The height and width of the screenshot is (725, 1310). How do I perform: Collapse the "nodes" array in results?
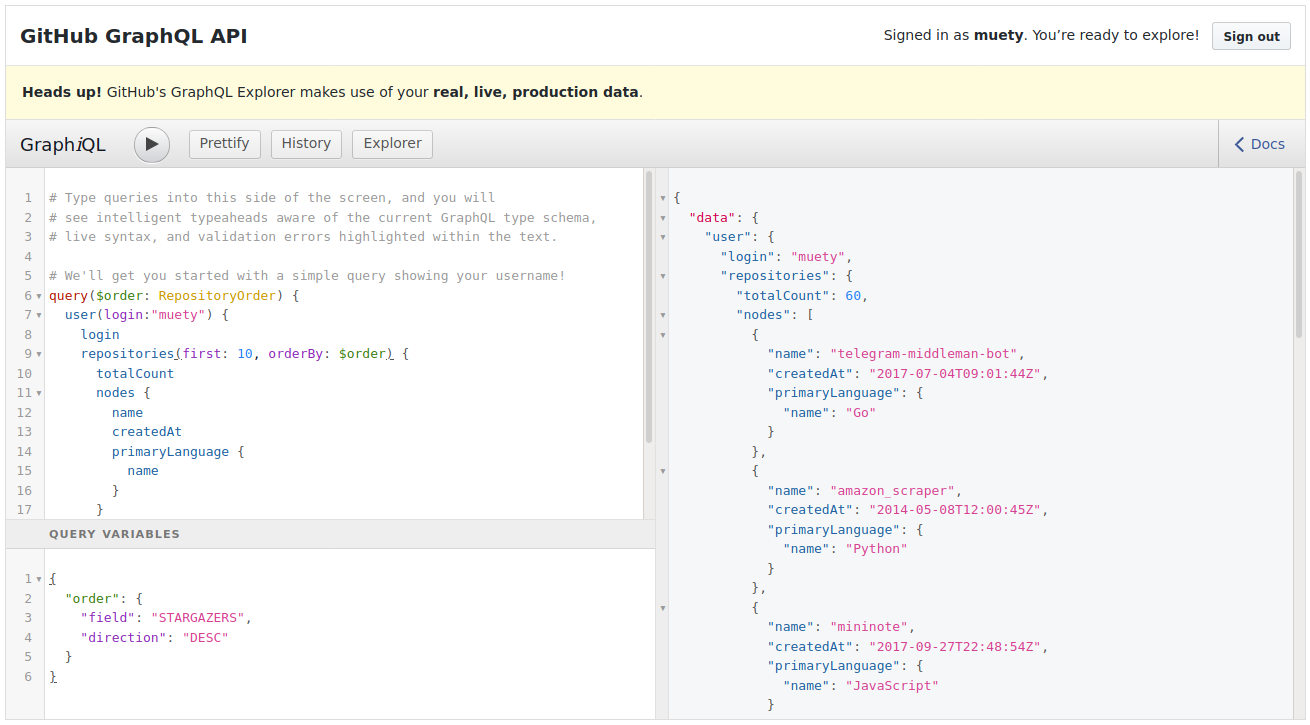click(662, 316)
